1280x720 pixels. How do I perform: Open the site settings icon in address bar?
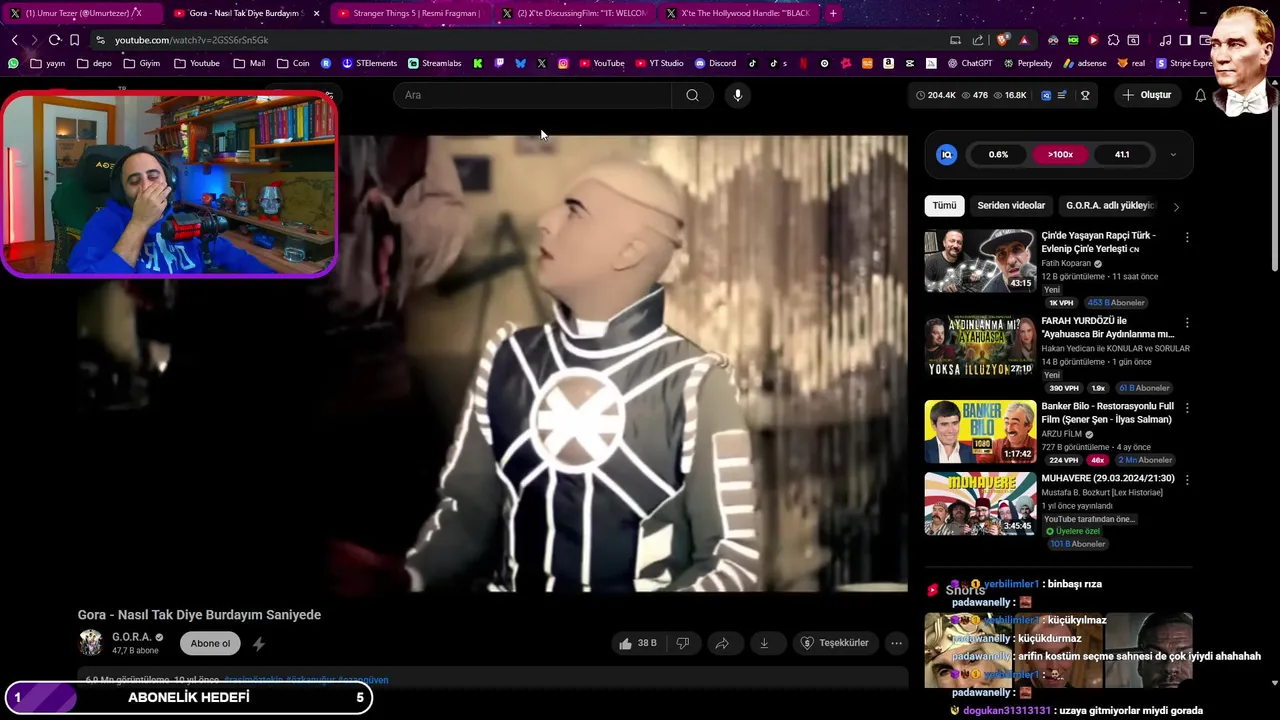tap(100, 40)
